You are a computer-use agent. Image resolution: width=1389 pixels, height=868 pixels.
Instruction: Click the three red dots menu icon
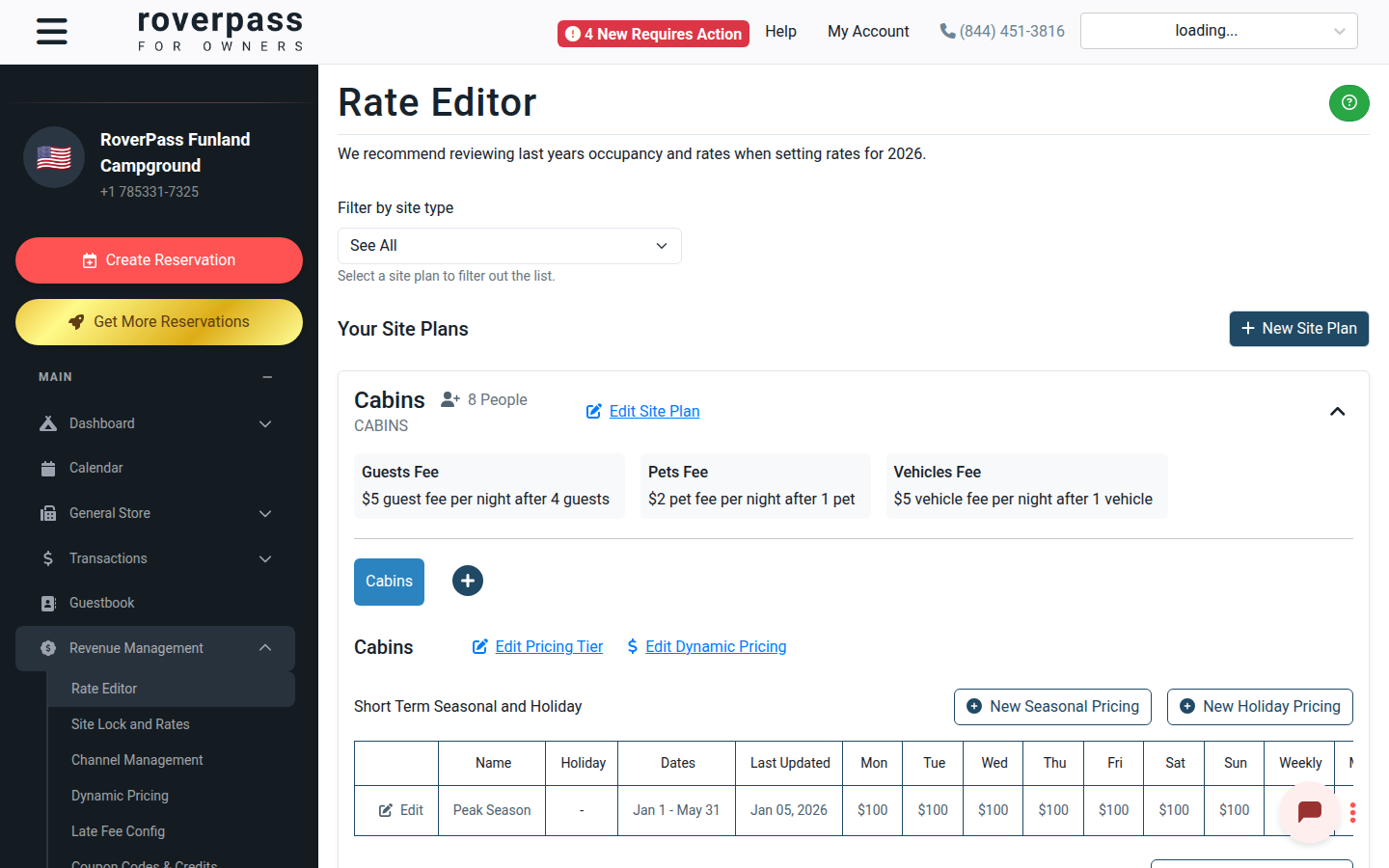pos(1352,812)
